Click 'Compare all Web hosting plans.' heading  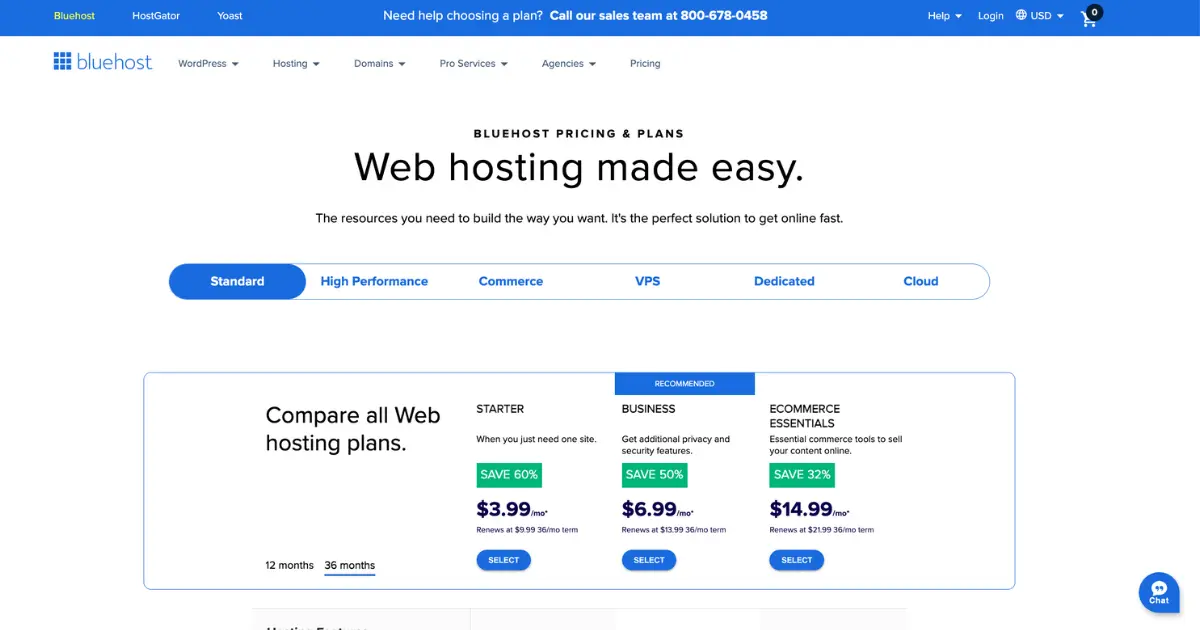(x=353, y=429)
